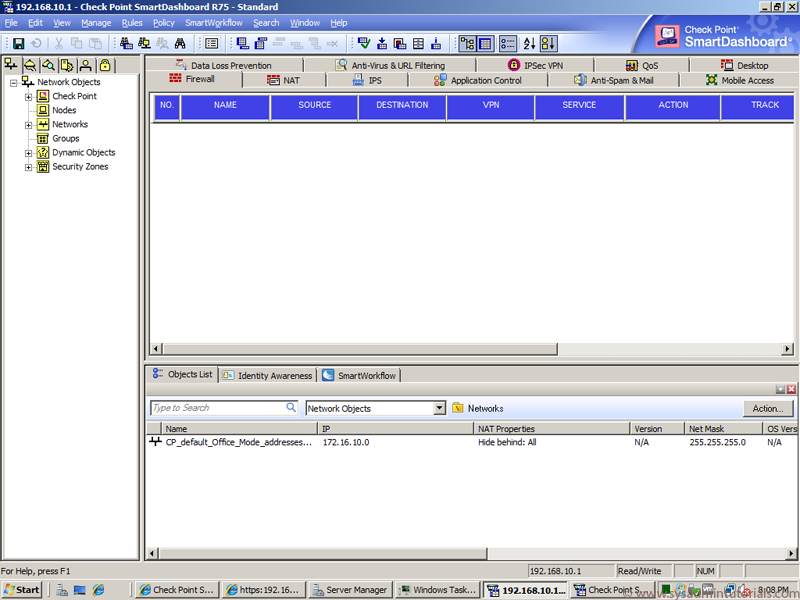The image size is (800, 600).
Task: Click the verify policy green checkmark icon
Action: pyautogui.click(x=364, y=44)
